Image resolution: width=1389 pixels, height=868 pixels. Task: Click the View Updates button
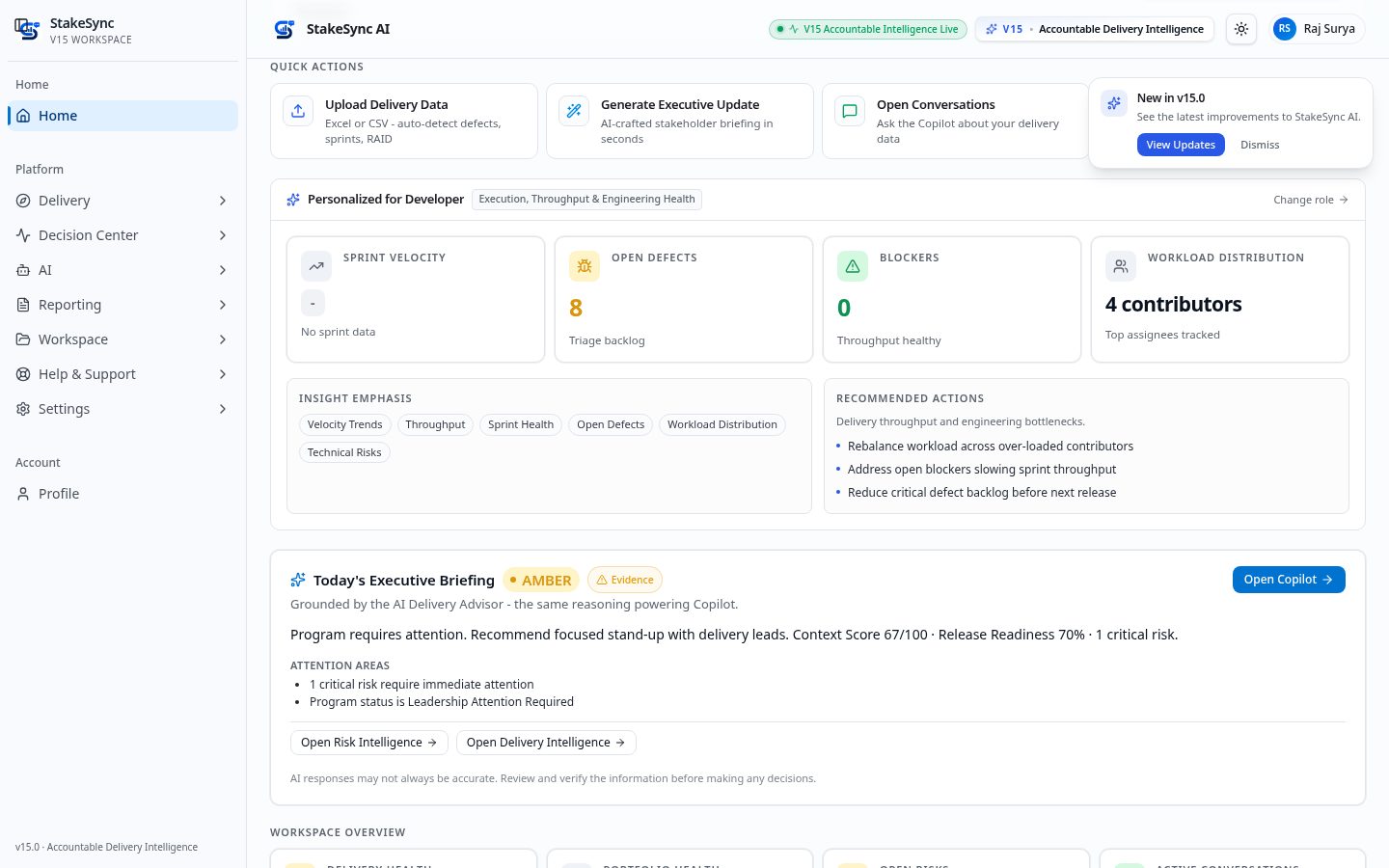point(1181,145)
